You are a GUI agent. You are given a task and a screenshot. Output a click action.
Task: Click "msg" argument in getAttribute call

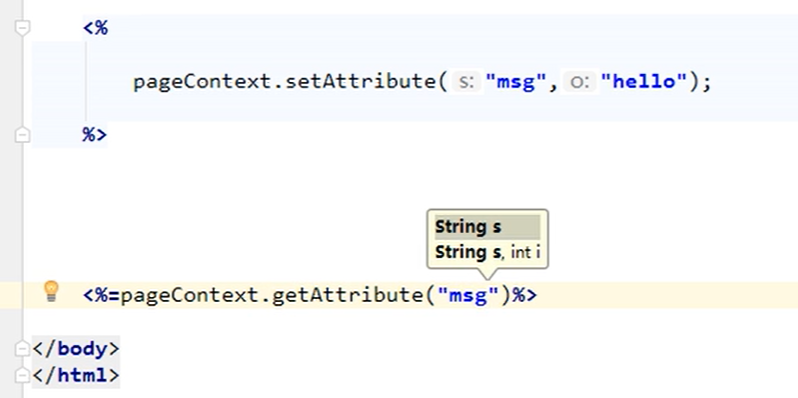pos(468,295)
